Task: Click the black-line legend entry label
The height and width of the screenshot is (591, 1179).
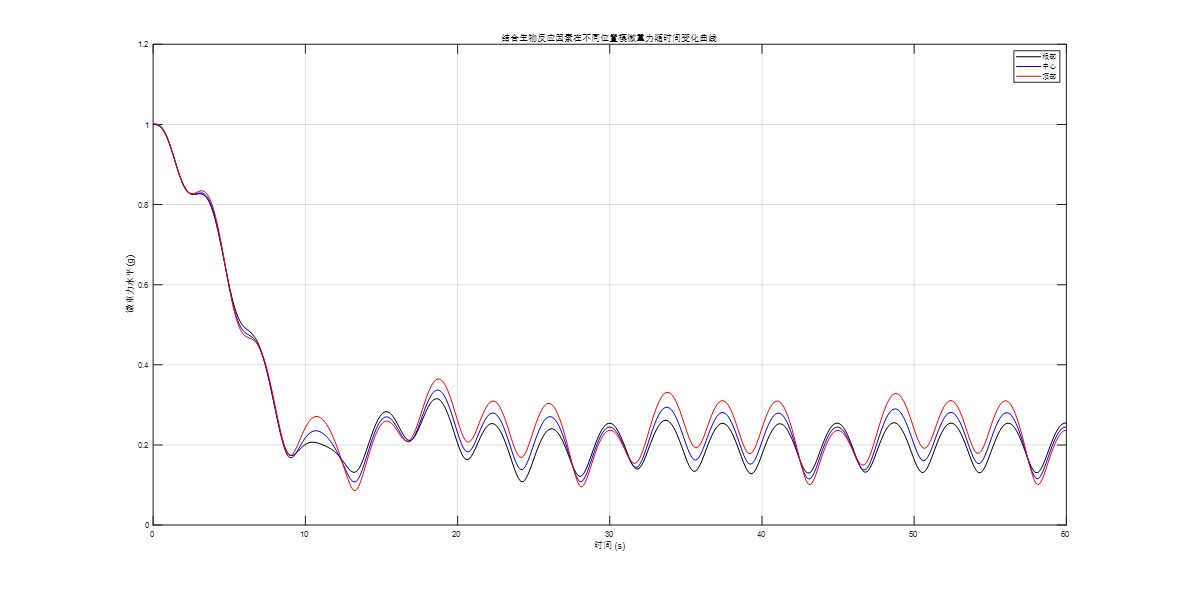Action: tap(1049, 56)
